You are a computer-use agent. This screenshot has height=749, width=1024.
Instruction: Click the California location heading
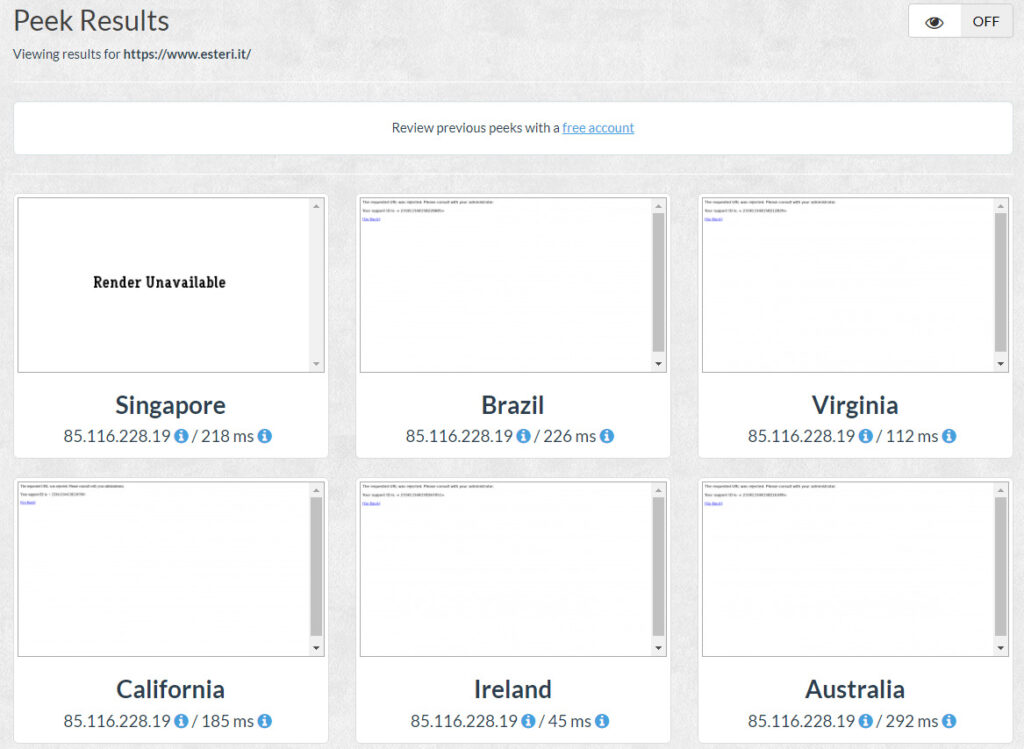(170, 689)
